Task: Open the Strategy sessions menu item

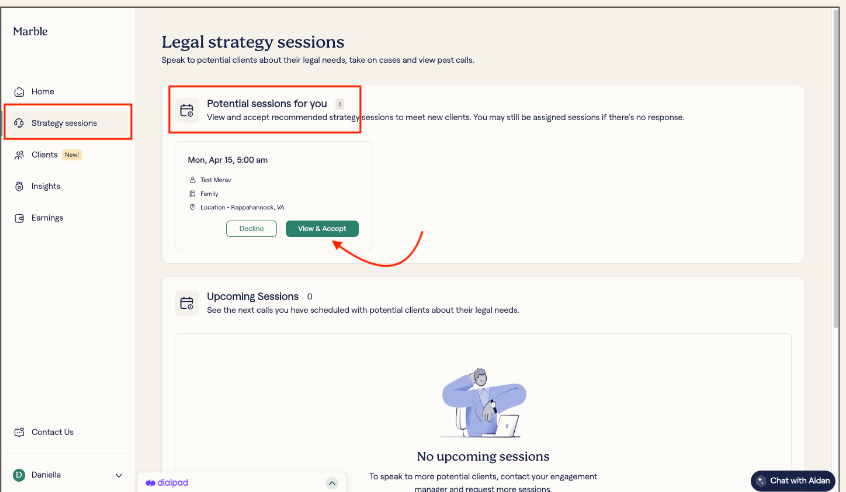Action: tap(64, 123)
